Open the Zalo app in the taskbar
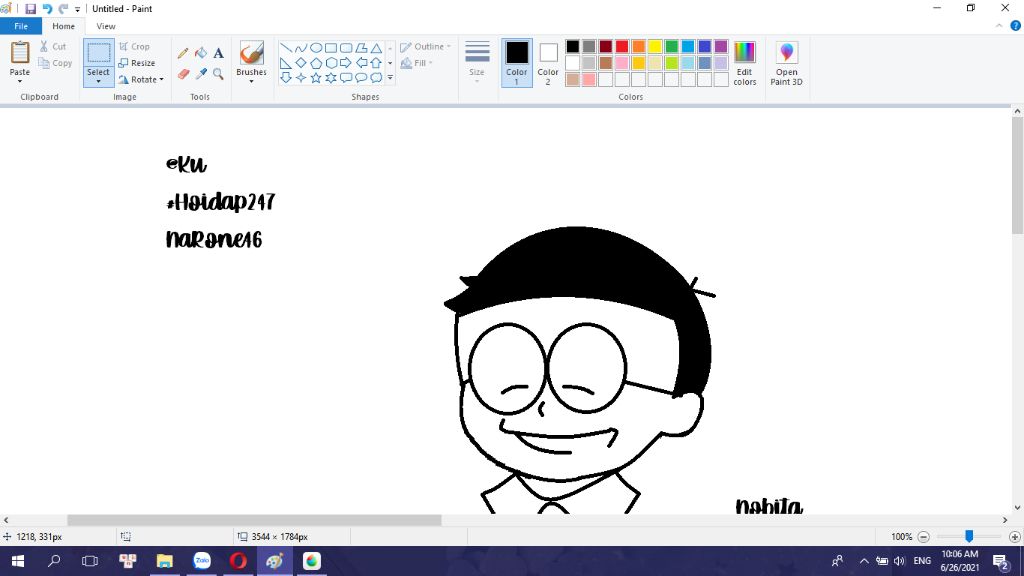The width and height of the screenshot is (1024, 576). (x=202, y=561)
